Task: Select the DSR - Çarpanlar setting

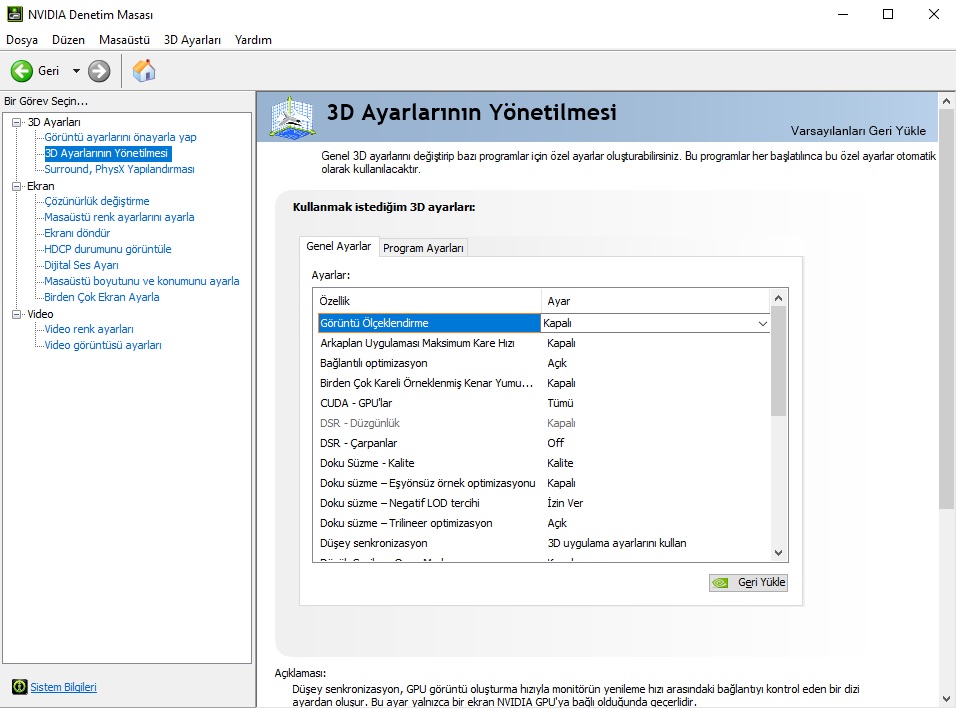Action: tap(544, 443)
